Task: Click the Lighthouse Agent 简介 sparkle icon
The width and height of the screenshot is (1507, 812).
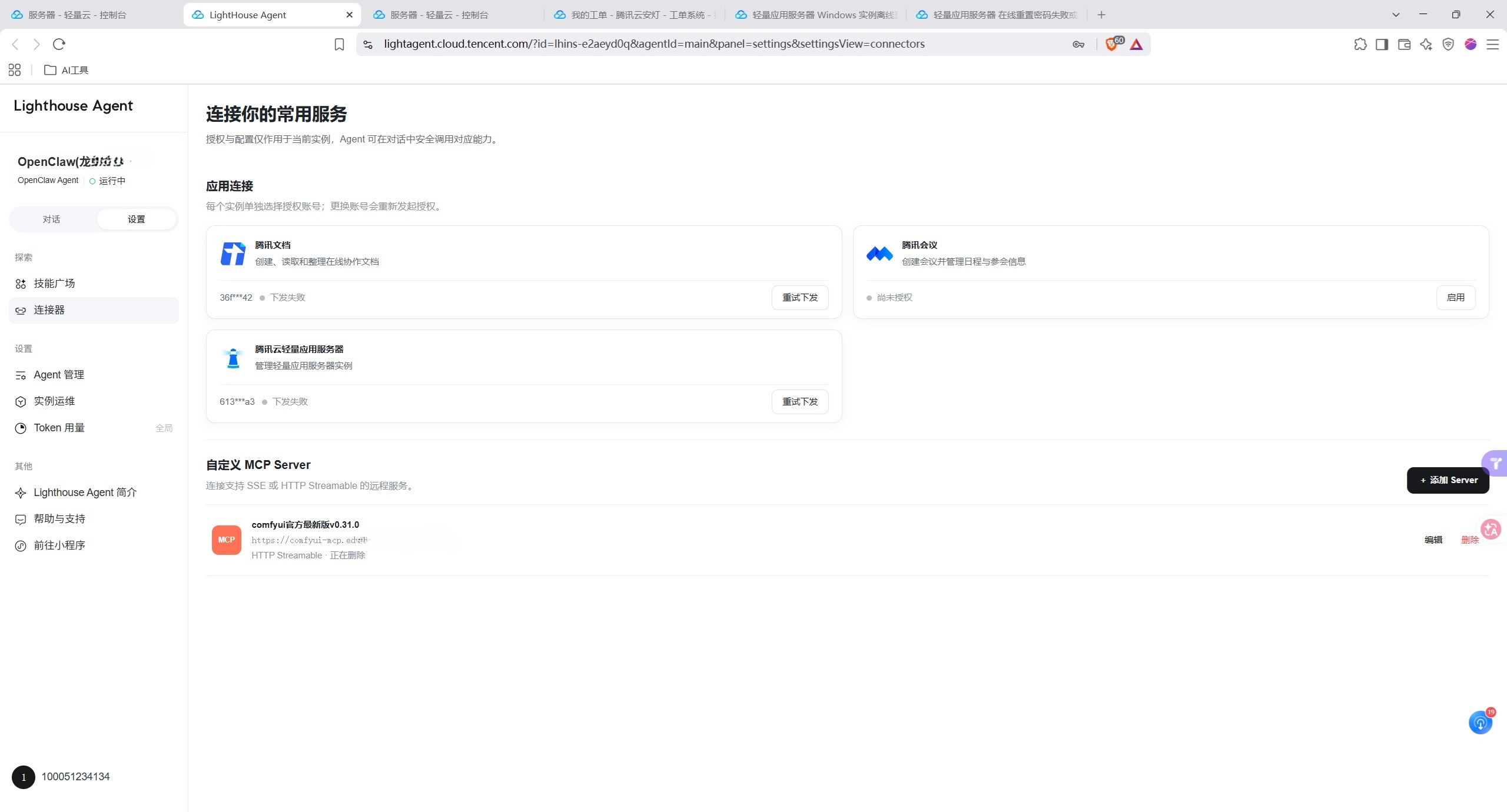Action: (x=21, y=493)
